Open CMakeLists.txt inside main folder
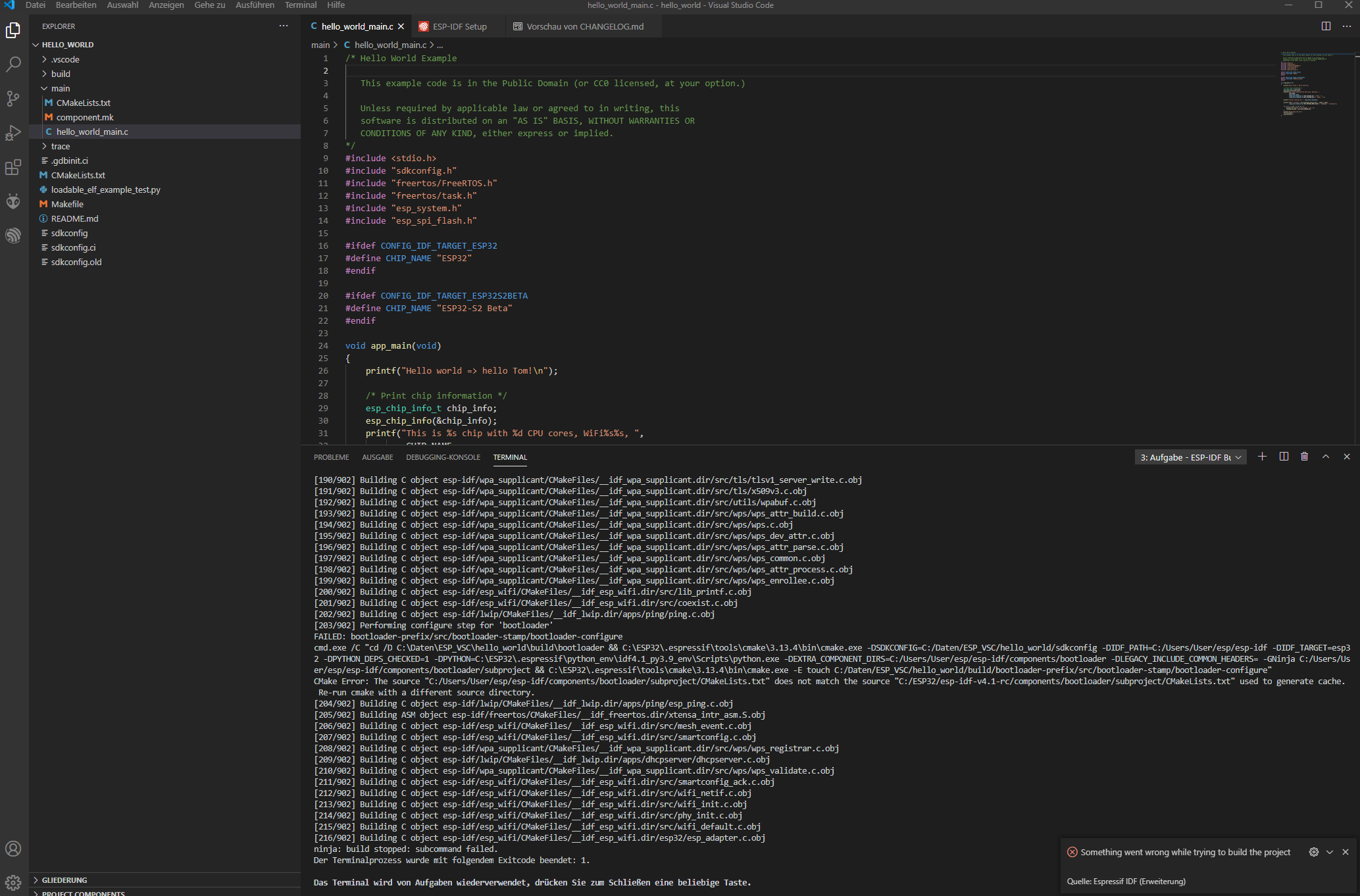Viewport: 1360px width, 896px height. [84, 103]
